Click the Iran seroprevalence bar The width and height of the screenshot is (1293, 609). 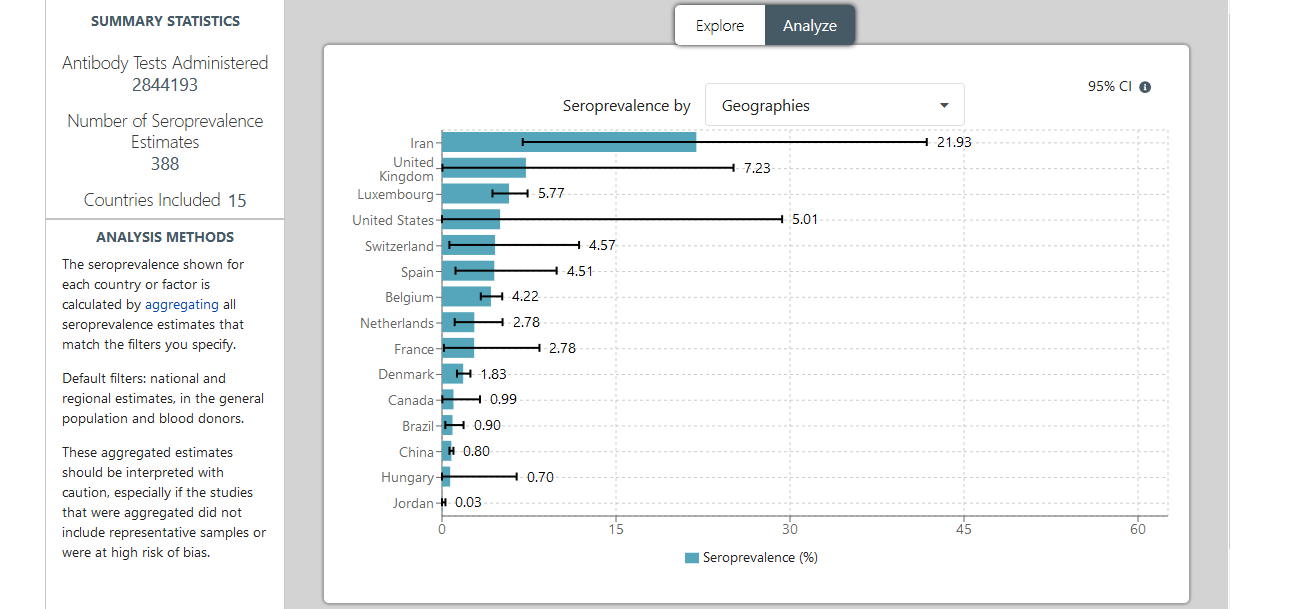[x=568, y=142]
